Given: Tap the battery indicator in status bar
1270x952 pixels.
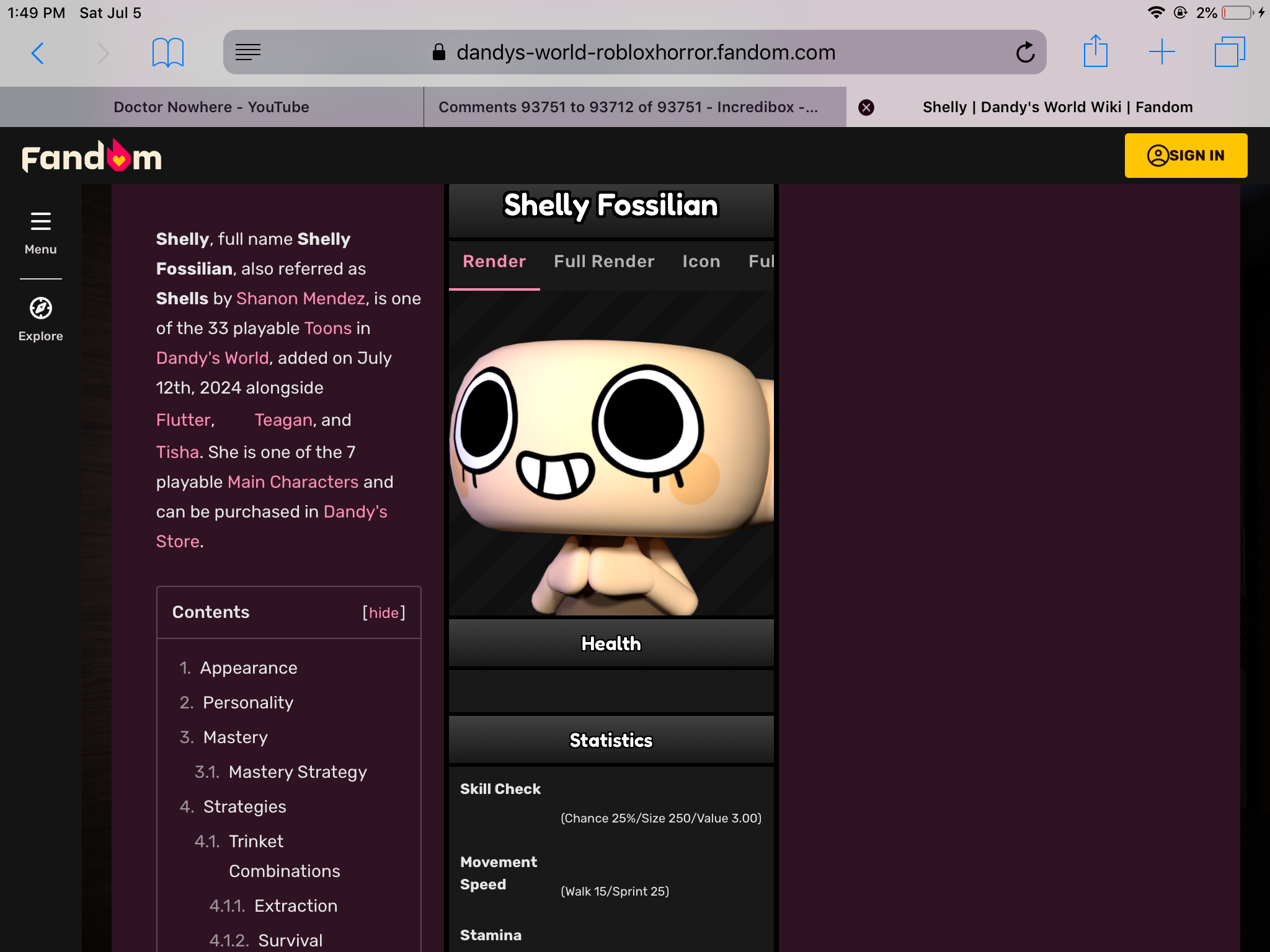Looking at the screenshot, I should [x=1237, y=13].
